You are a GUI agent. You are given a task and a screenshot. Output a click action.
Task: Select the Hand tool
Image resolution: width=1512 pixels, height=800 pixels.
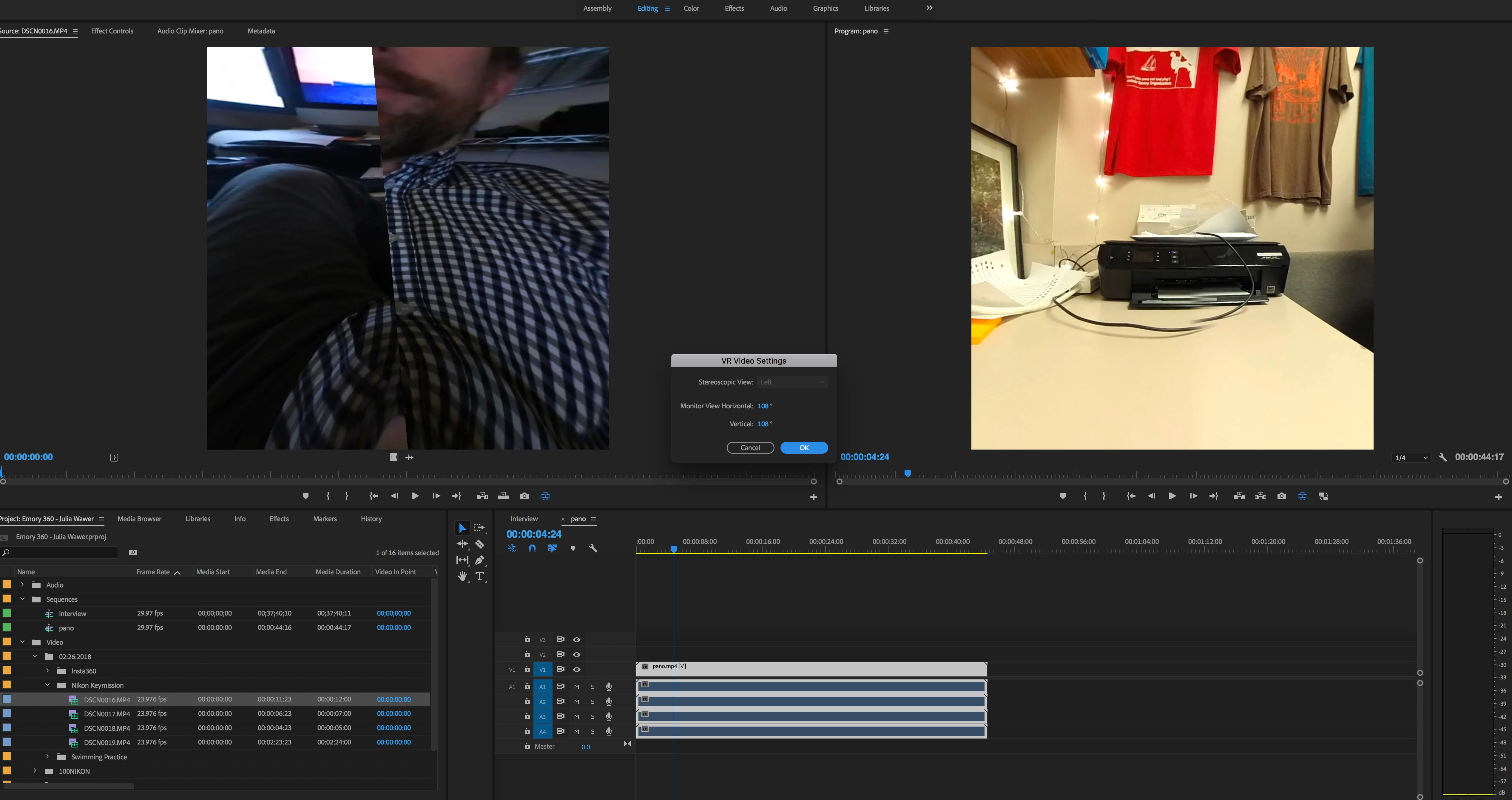(462, 576)
